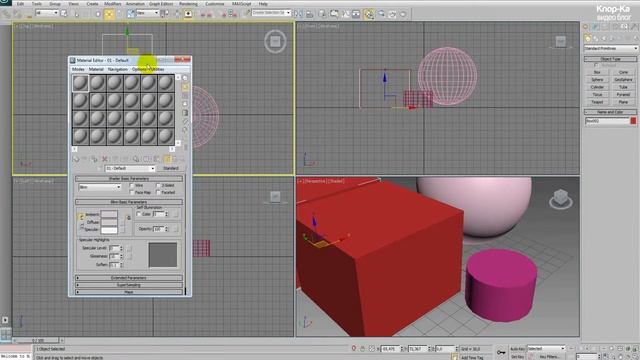
Task: Click the Sample Type icon beside sample slots
Action: tap(185, 78)
